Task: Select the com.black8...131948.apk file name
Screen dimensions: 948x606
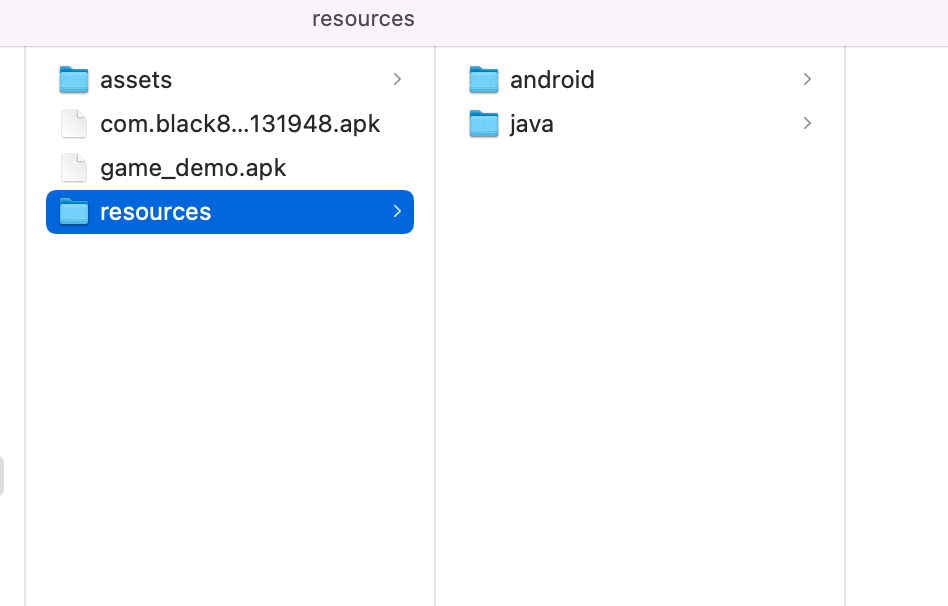Action: click(240, 124)
